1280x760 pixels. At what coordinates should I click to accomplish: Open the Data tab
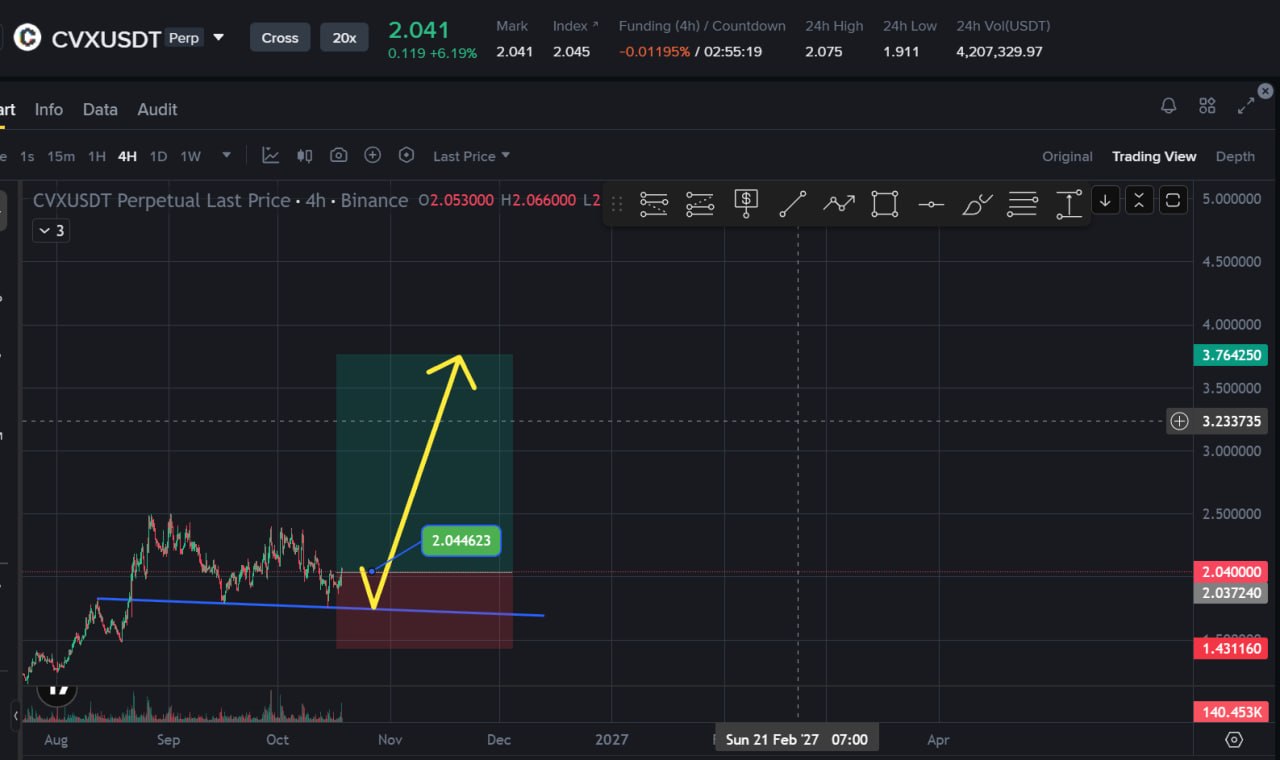[100, 109]
